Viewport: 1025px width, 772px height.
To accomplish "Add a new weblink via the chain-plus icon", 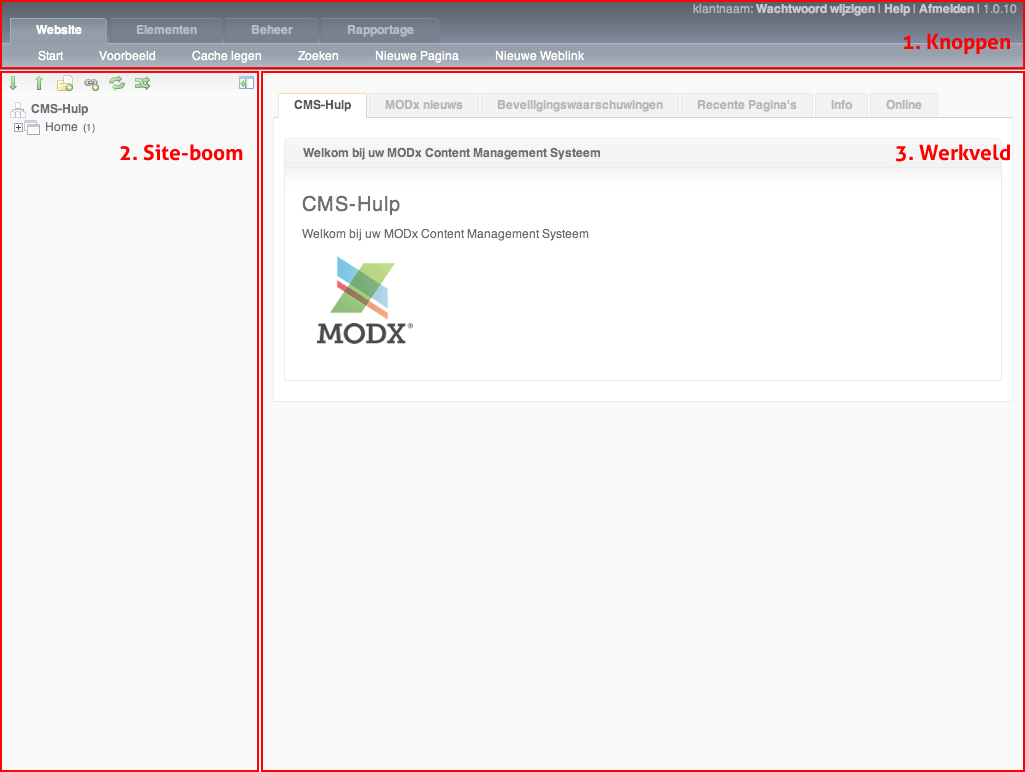I will [x=92, y=84].
